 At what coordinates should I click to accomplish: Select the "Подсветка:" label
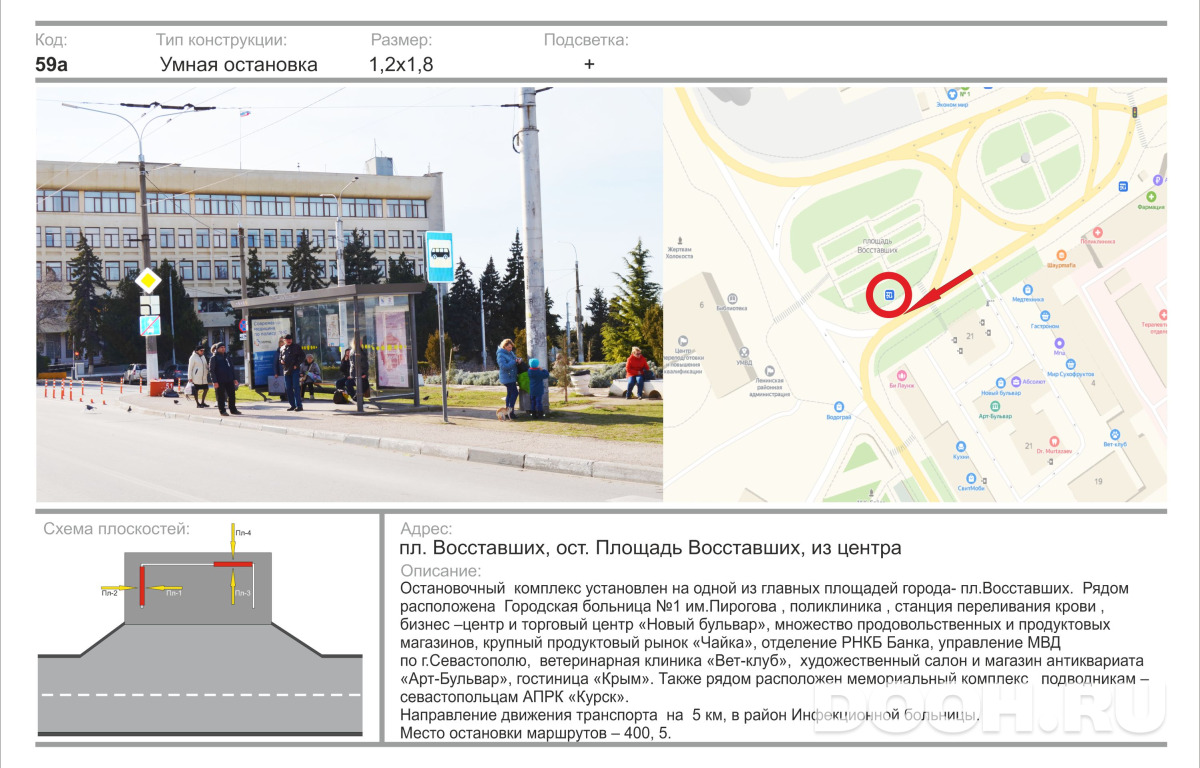coord(586,40)
